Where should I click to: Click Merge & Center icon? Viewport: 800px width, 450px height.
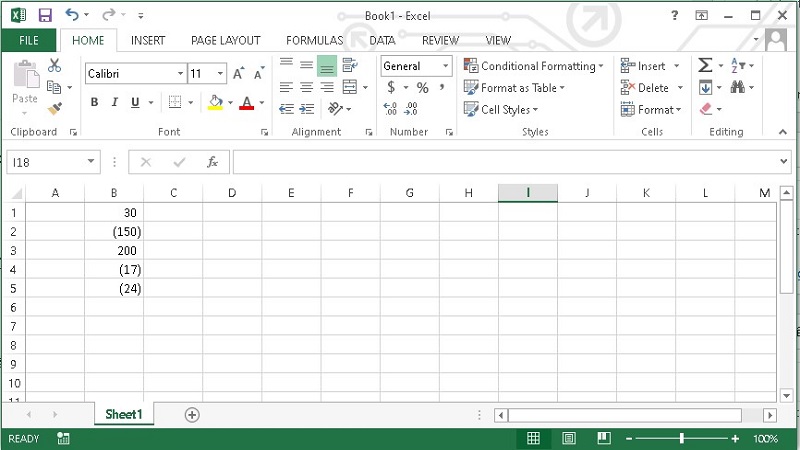click(350, 87)
